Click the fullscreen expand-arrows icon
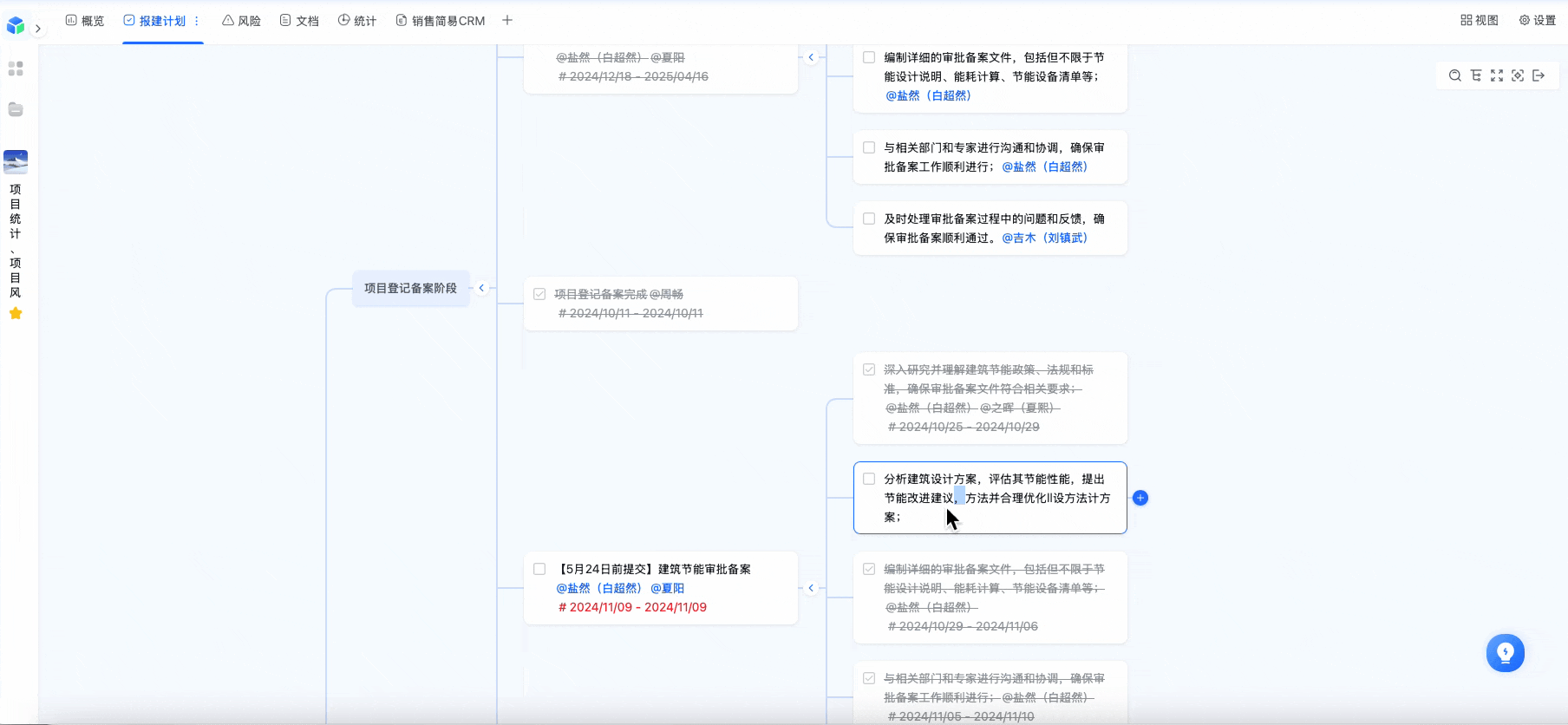 click(x=1497, y=75)
